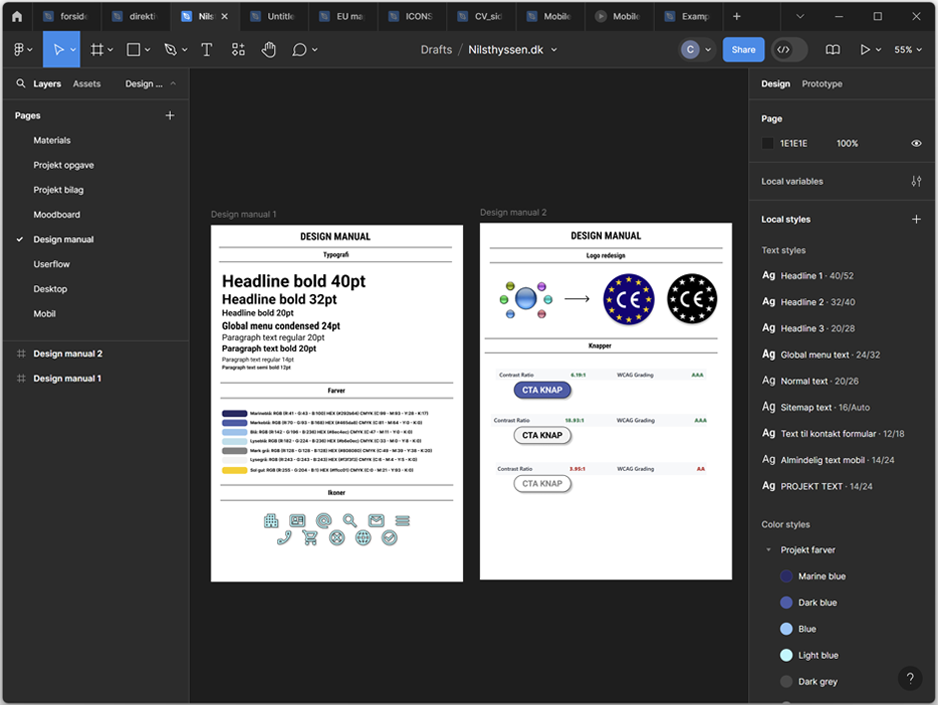Toggle Dev Mode code button
The image size is (938, 705).
pos(784,50)
